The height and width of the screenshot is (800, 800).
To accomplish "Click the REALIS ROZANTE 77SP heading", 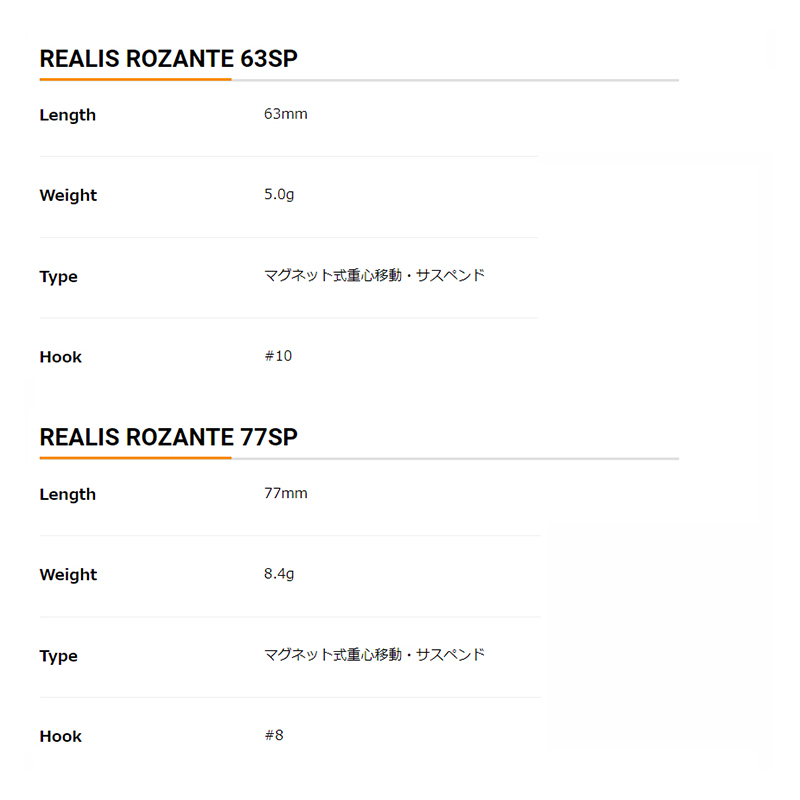I will click(x=168, y=437).
